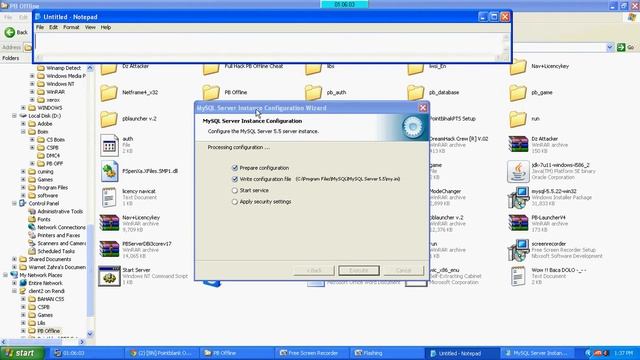Click the Explorer Back arrow icon
This screenshot has height=360, width=640.
[x=9, y=32]
